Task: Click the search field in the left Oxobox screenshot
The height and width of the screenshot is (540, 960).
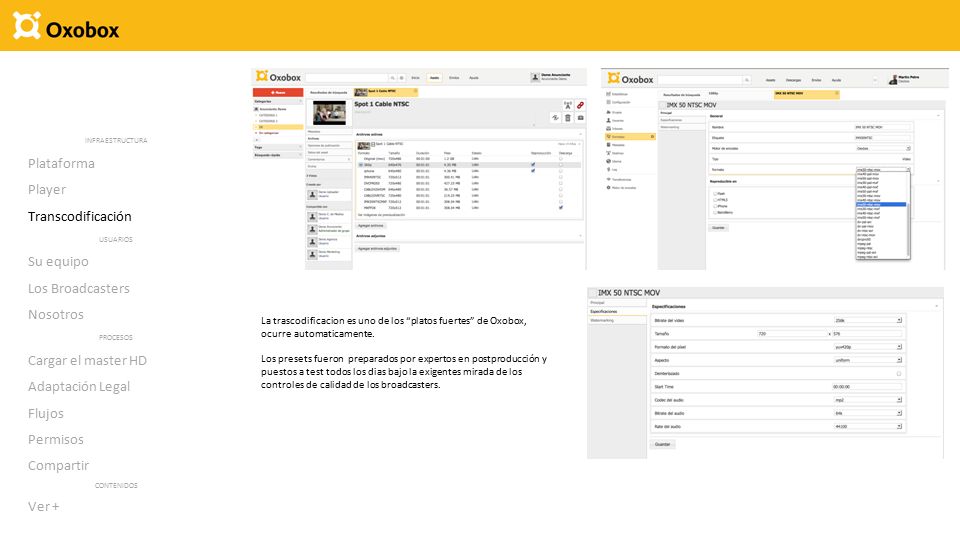Action: [347, 78]
